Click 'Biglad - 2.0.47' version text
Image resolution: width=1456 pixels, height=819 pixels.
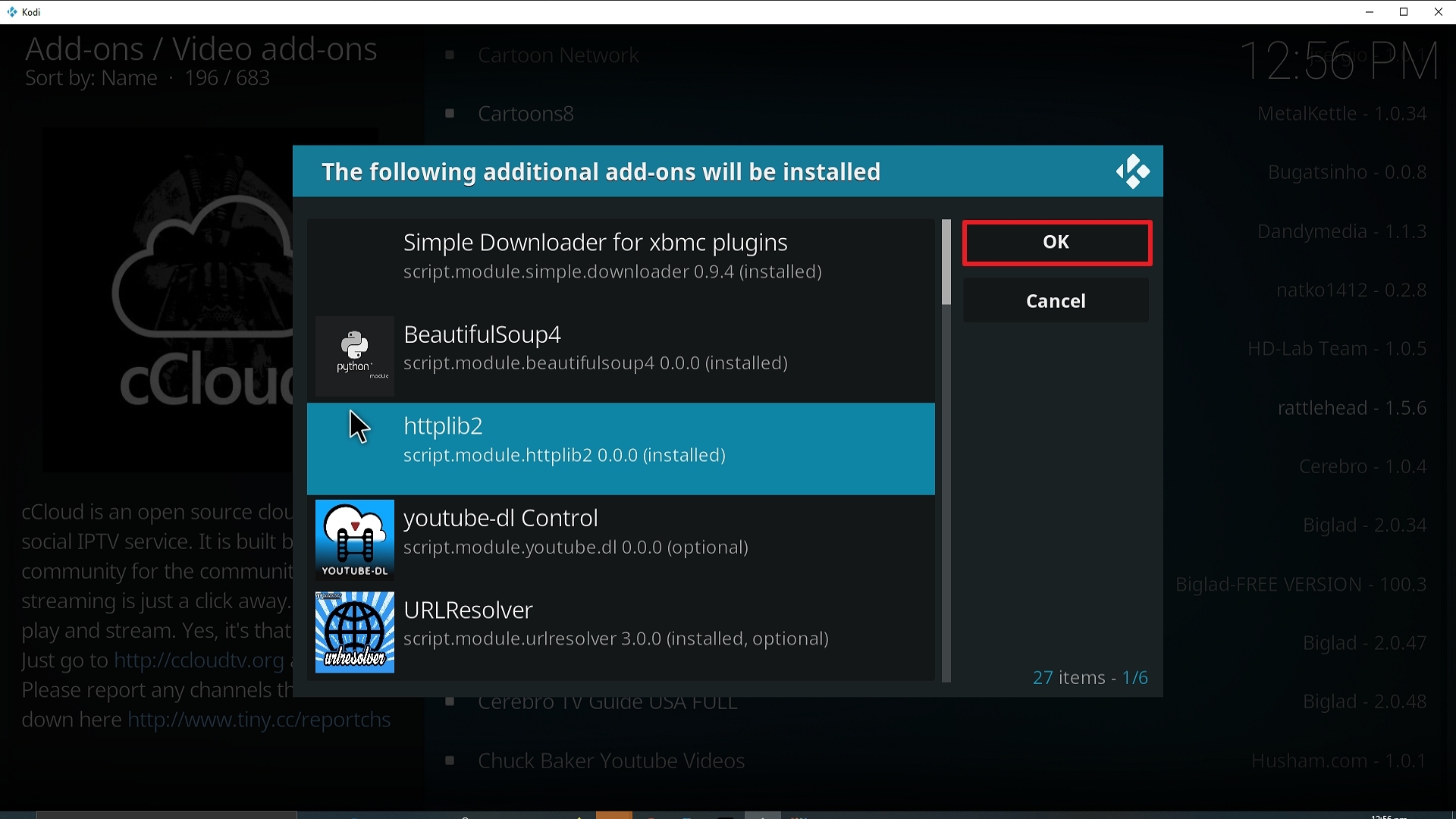tap(1365, 643)
